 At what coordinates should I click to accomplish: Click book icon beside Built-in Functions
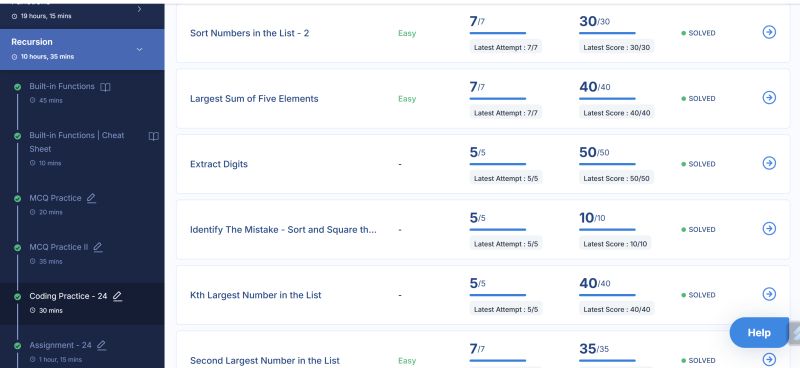pyautogui.click(x=105, y=87)
